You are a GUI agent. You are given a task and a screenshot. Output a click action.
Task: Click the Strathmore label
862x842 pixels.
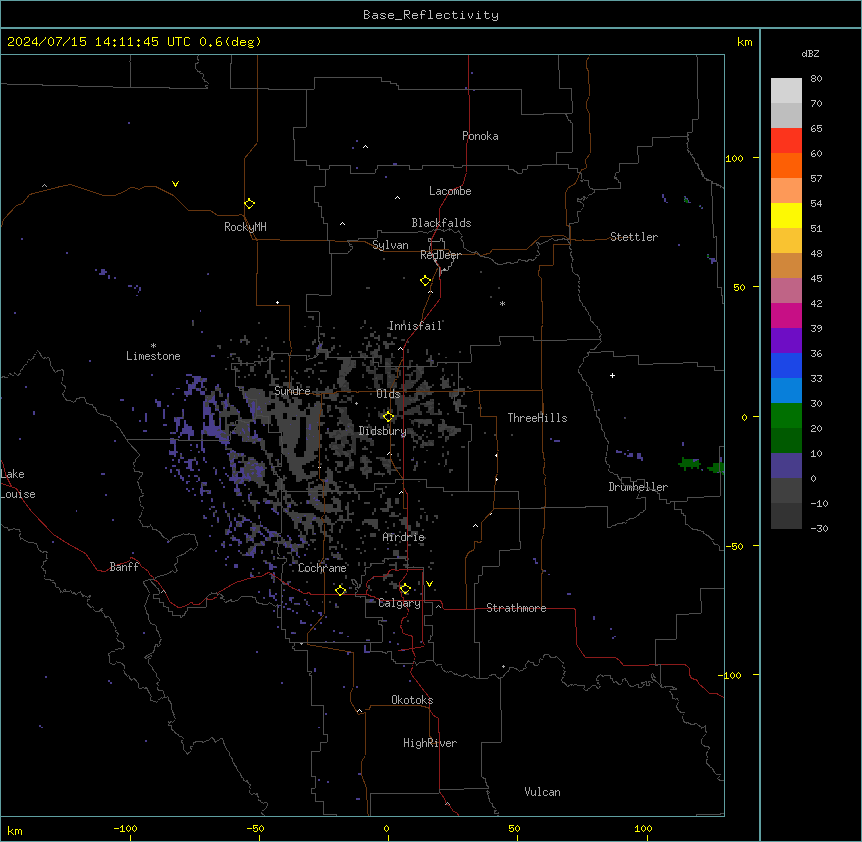click(516, 608)
